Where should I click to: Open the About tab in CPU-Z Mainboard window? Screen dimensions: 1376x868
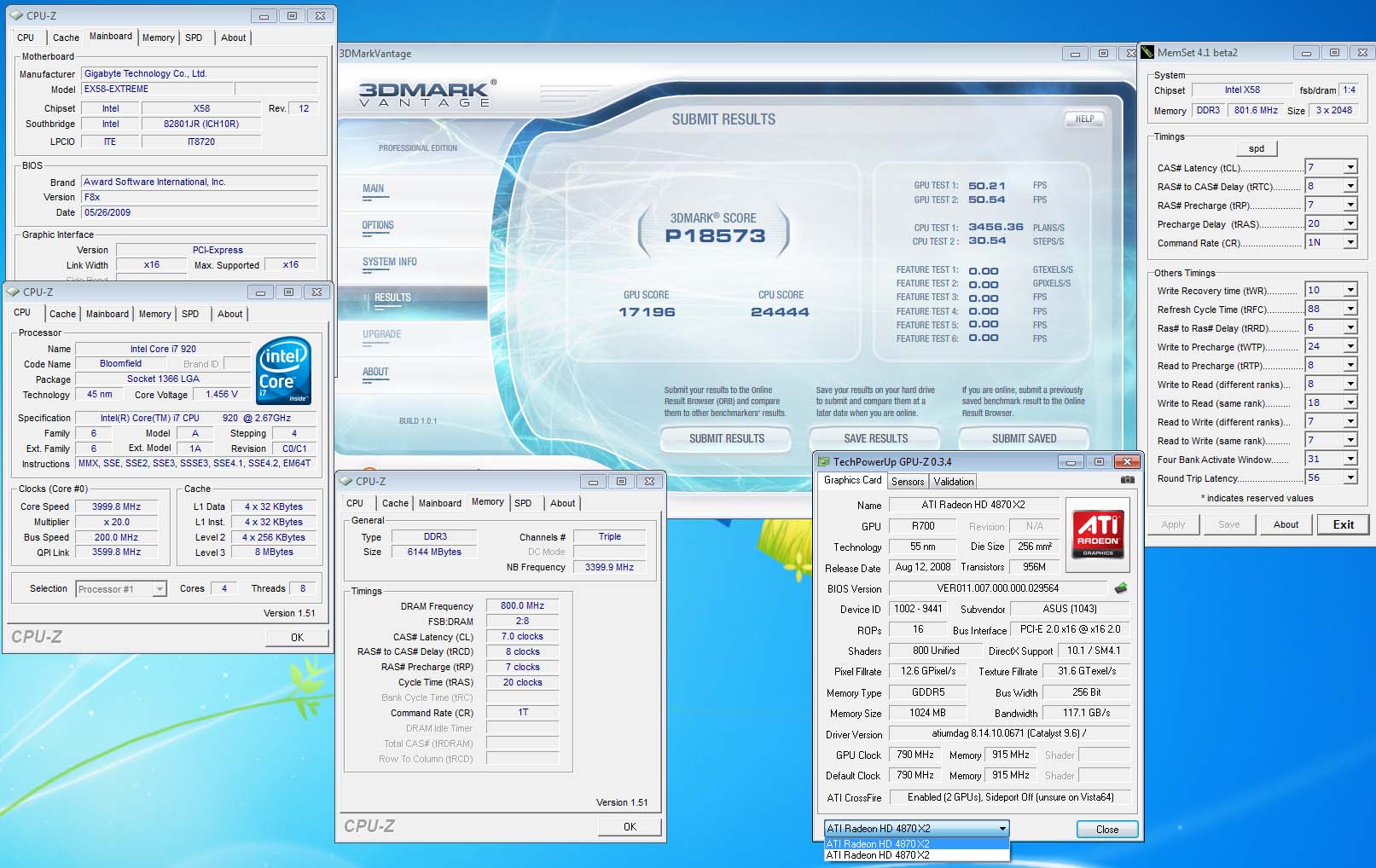click(234, 38)
